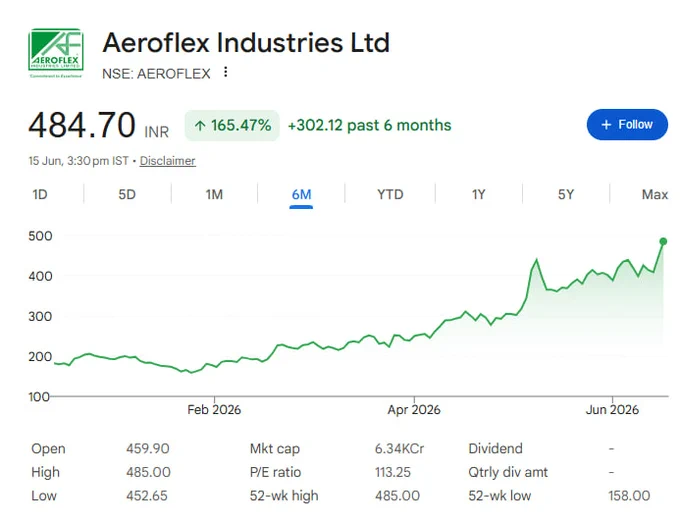The image size is (680, 522).
Task: Switch to the 5D chart range
Action: pos(127,194)
